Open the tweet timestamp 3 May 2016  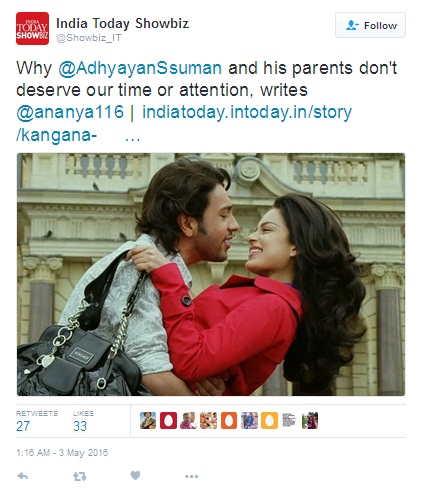click(x=62, y=453)
